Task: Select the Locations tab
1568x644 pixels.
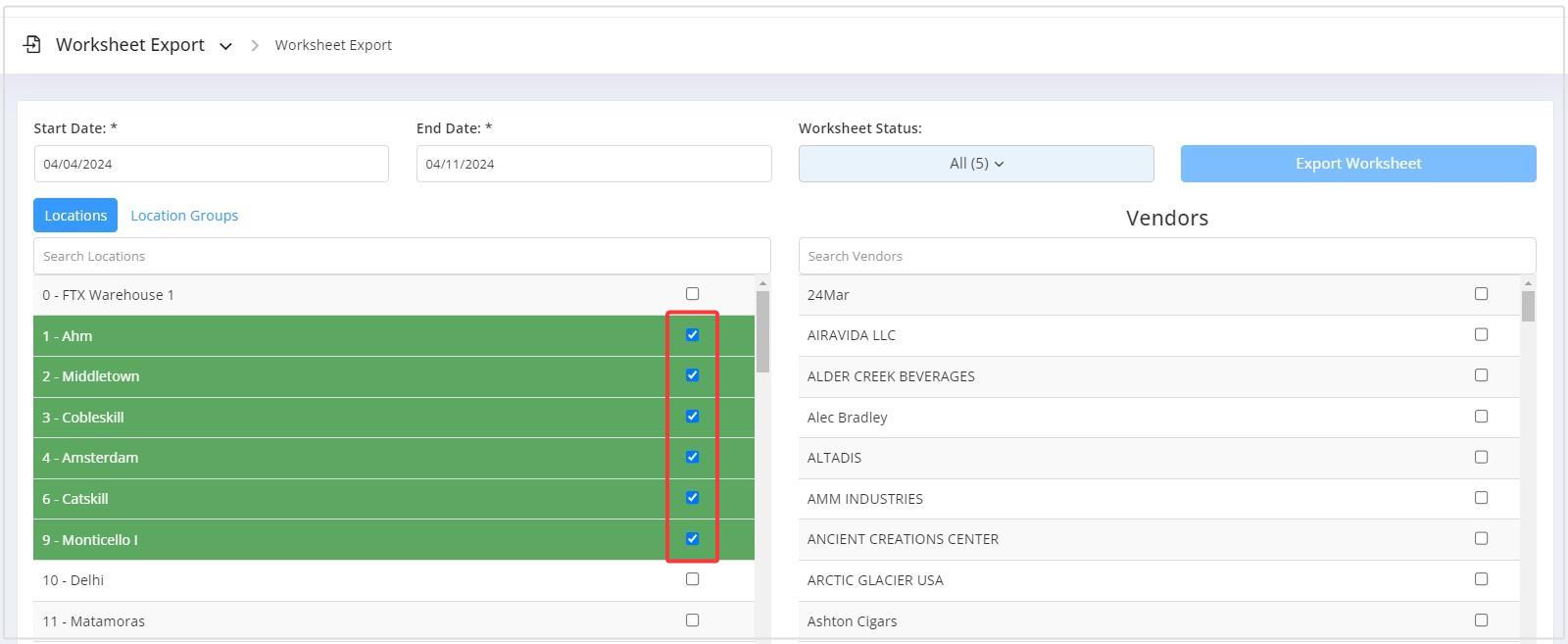Action: click(75, 216)
